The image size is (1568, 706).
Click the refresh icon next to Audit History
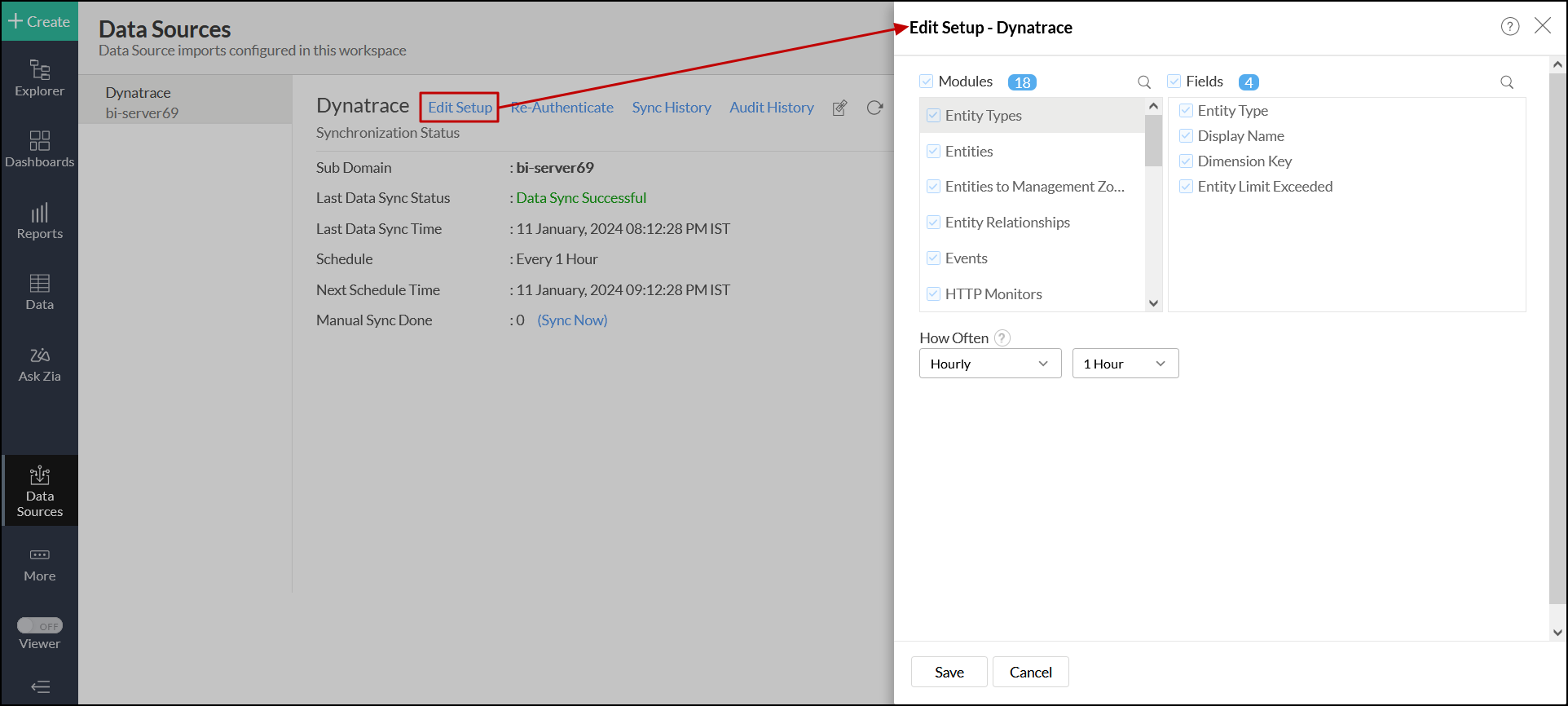point(874,108)
